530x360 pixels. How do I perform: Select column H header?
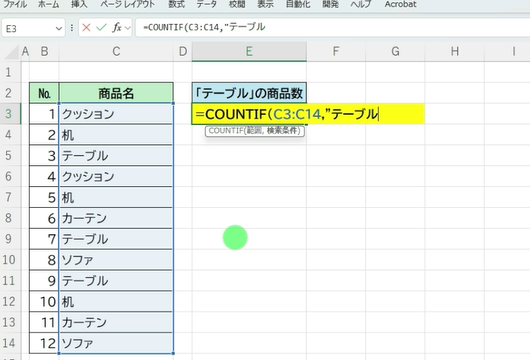(455, 52)
